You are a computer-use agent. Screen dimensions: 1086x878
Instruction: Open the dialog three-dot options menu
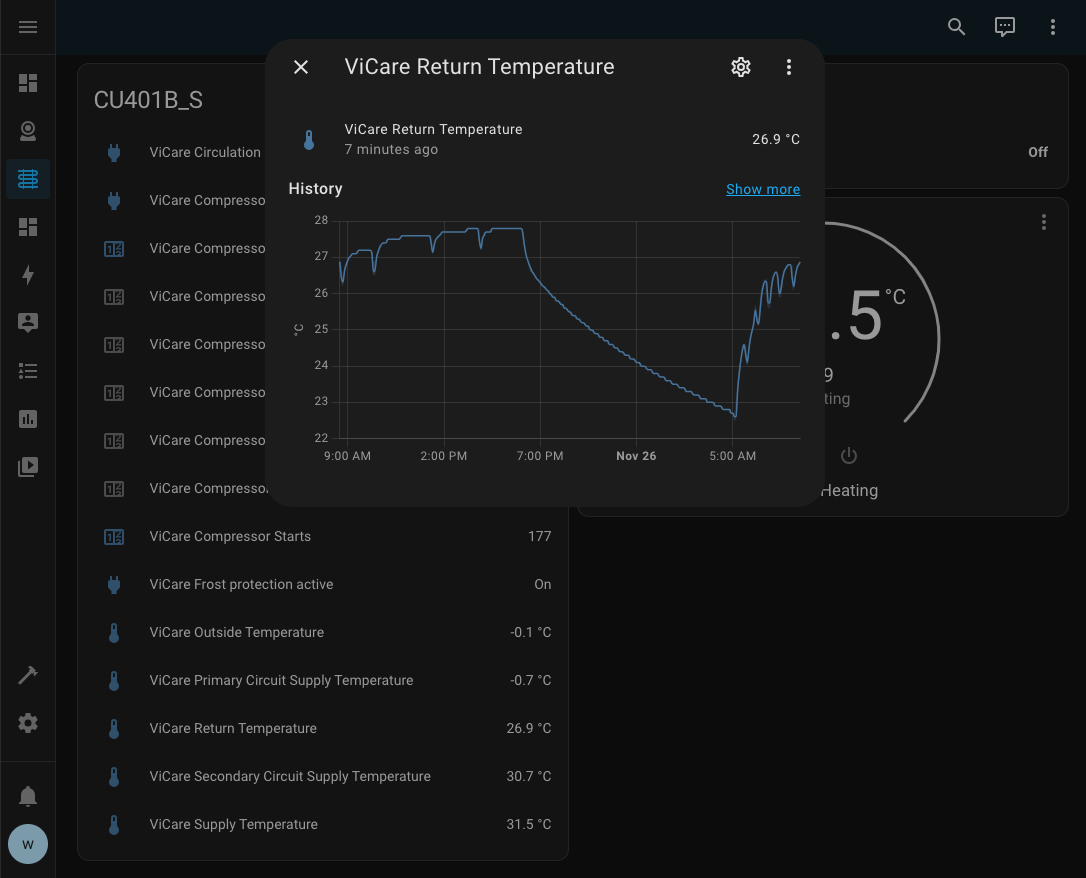coord(789,67)
